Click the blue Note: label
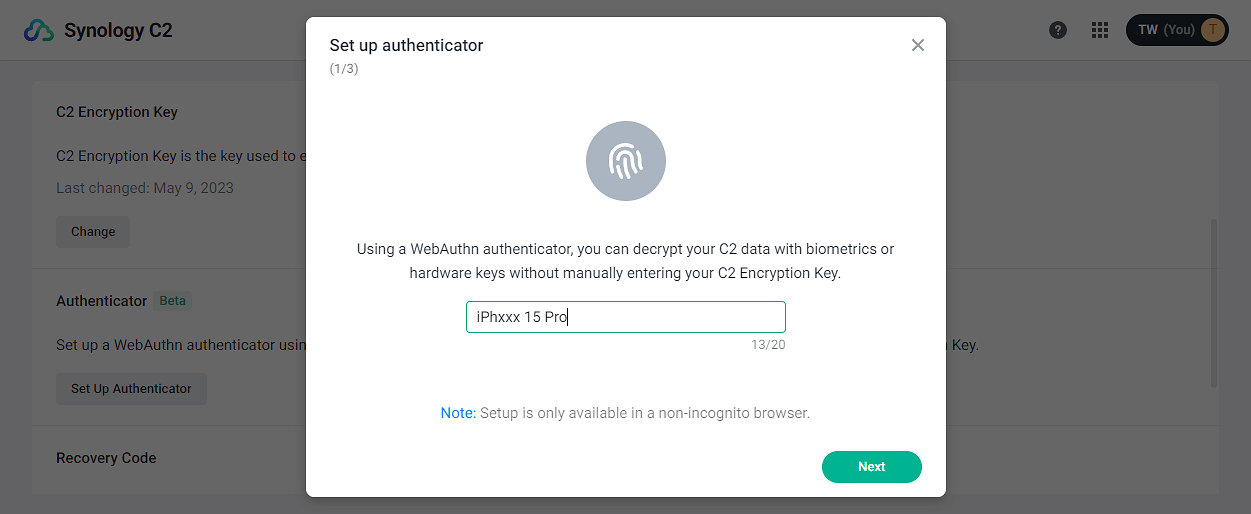 [x=458, y=413]
